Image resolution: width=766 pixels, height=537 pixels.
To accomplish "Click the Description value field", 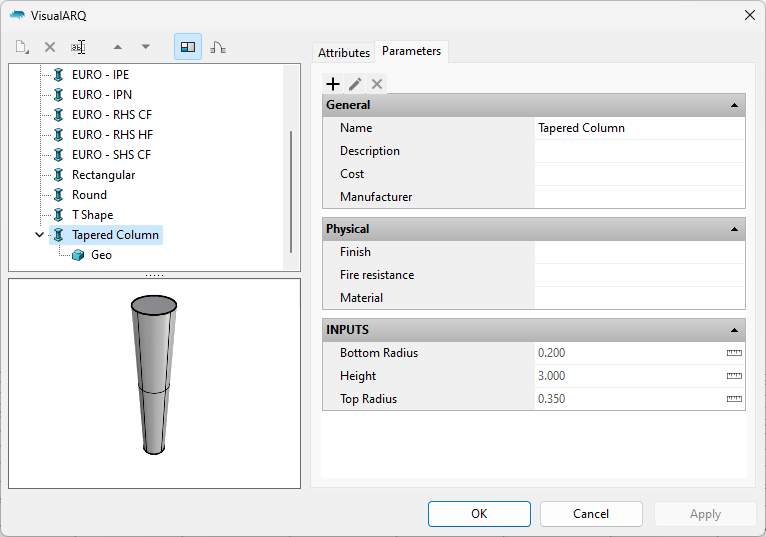I will [x=639, y=151].
